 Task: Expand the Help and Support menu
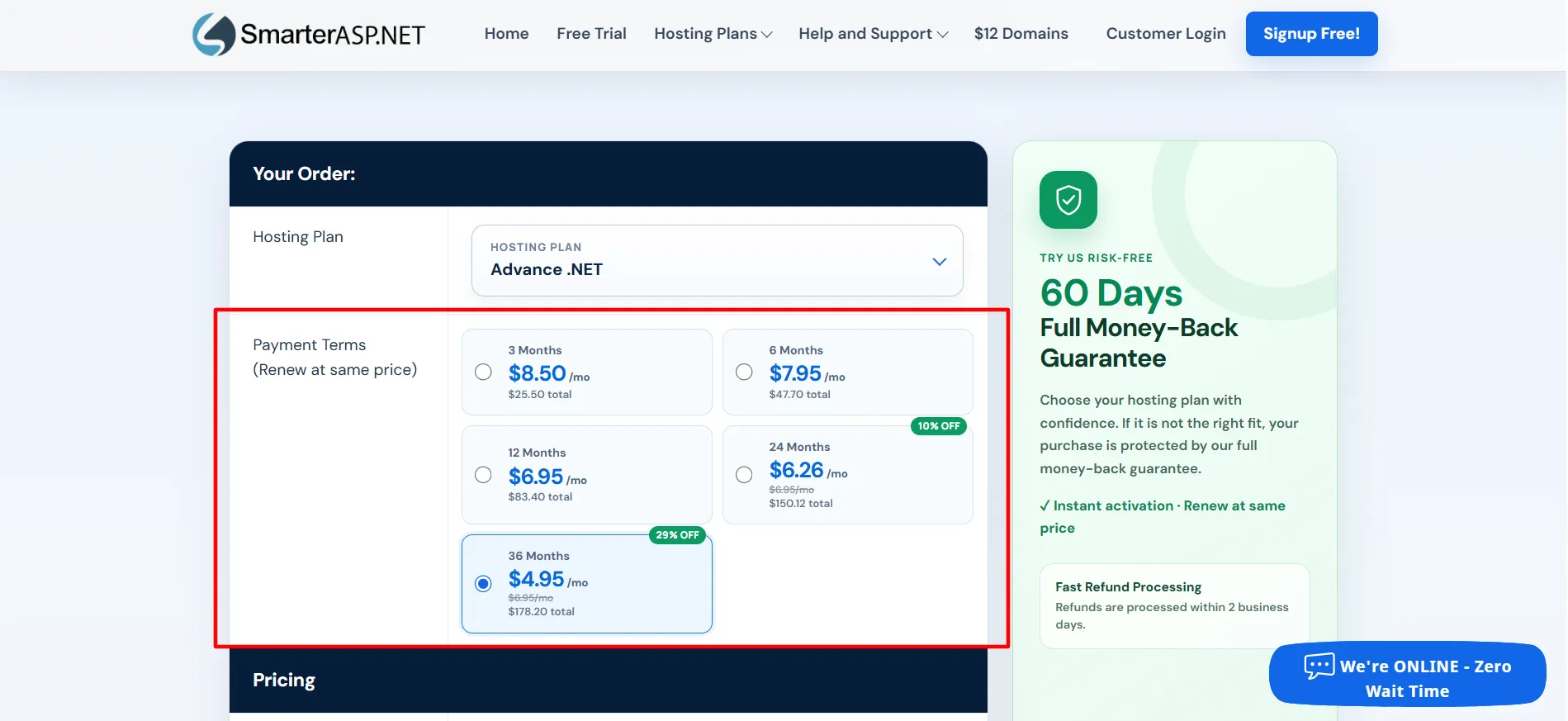pos(873,34)
